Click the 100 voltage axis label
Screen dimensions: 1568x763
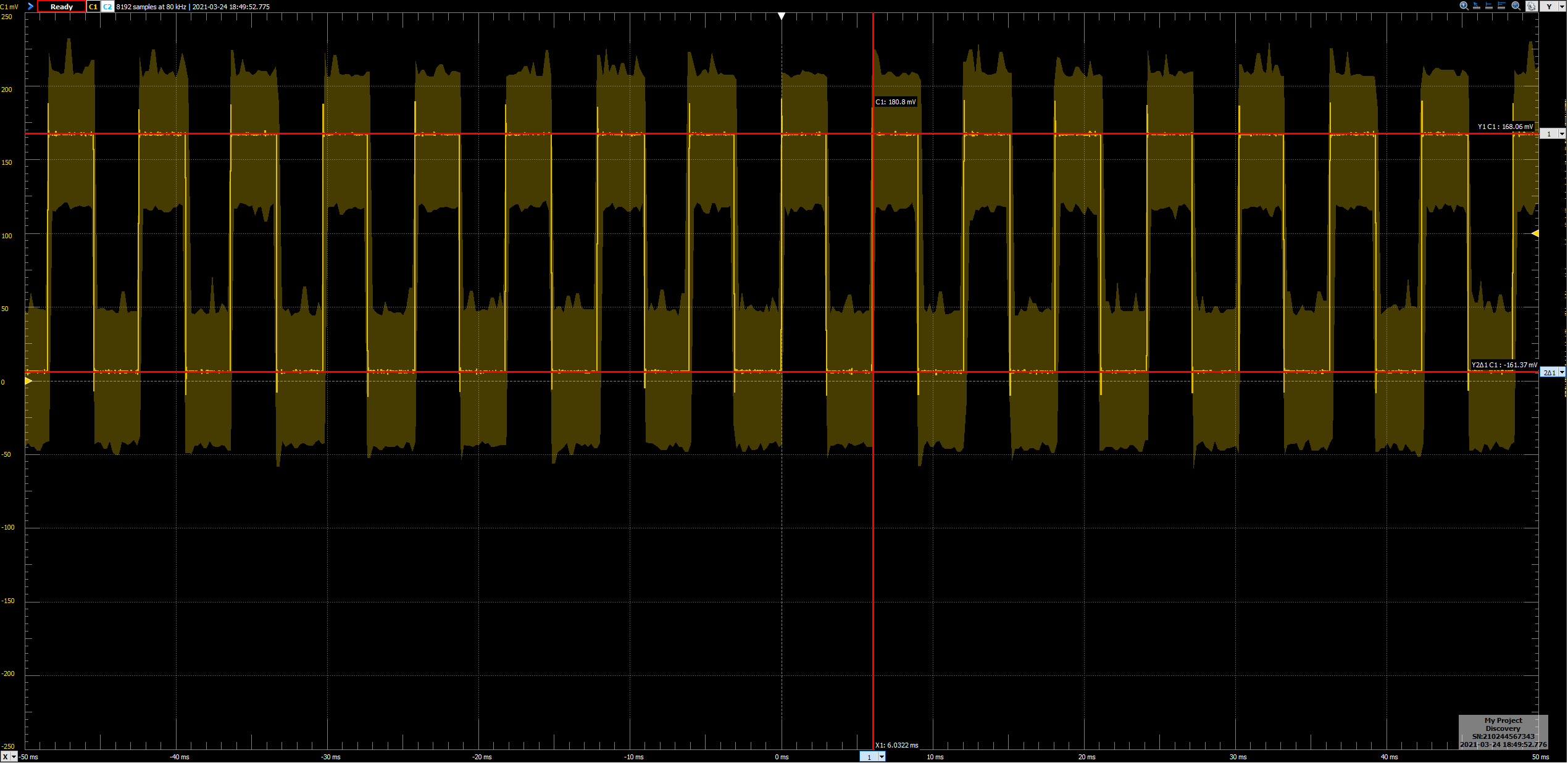click(6, 236)
